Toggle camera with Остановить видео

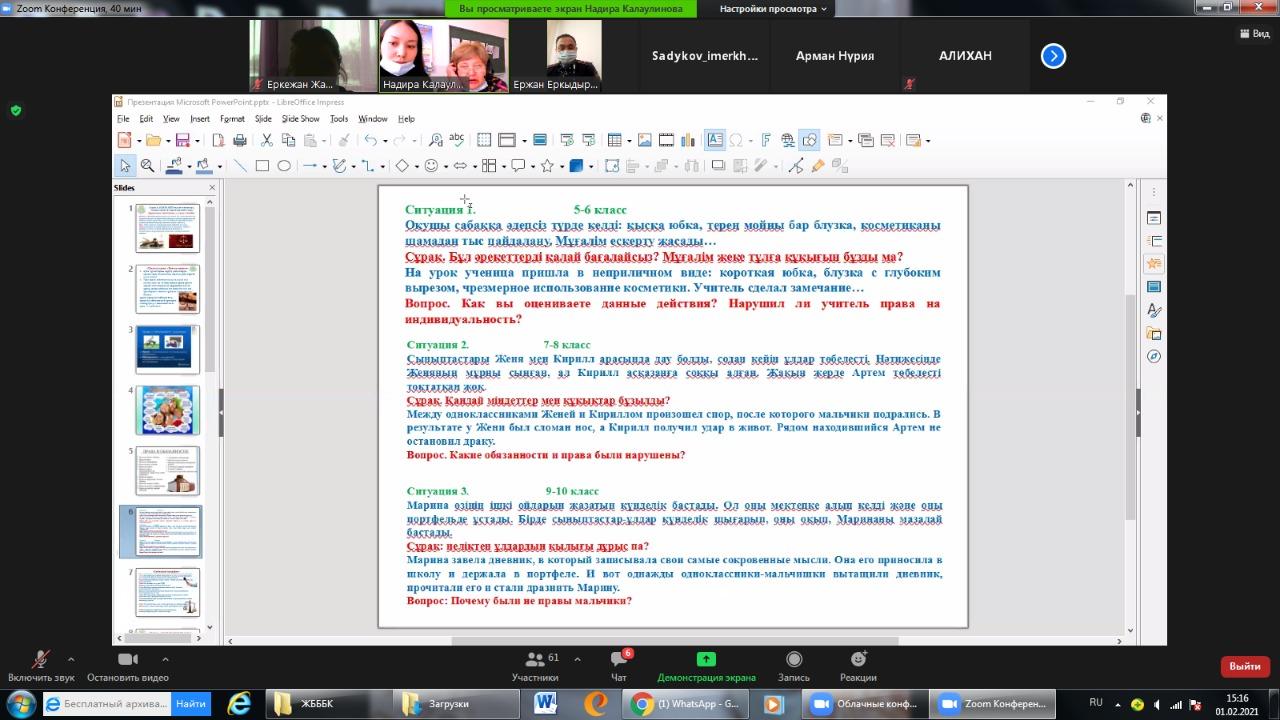[127, 666]
